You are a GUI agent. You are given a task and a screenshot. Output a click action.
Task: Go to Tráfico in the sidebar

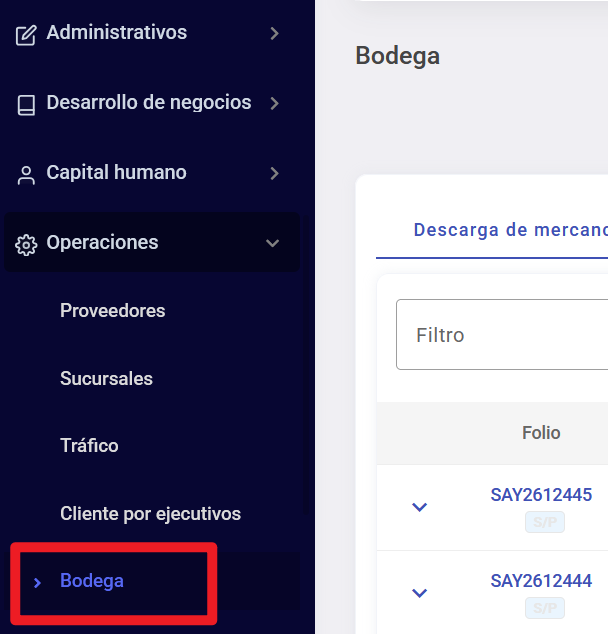(89, 446)
